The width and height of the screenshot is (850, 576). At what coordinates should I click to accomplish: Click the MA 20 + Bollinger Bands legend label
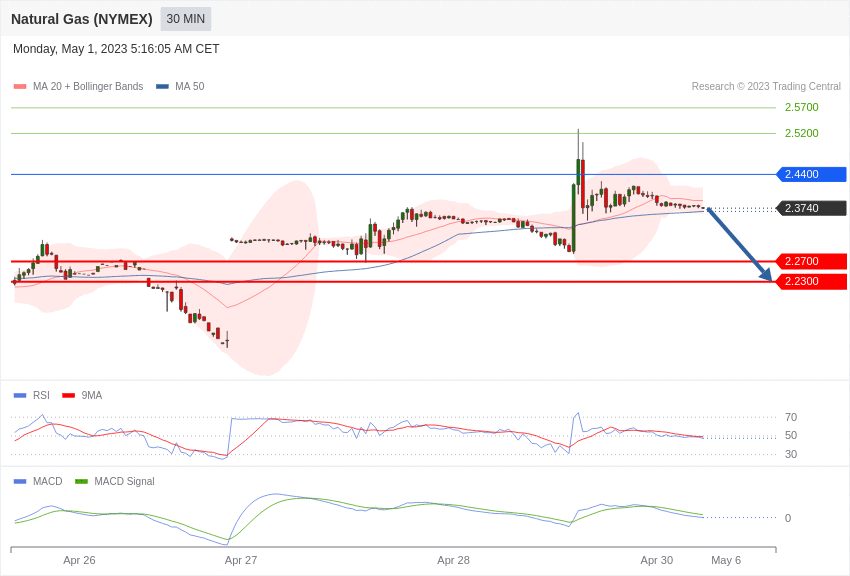[x=88, y=87]
